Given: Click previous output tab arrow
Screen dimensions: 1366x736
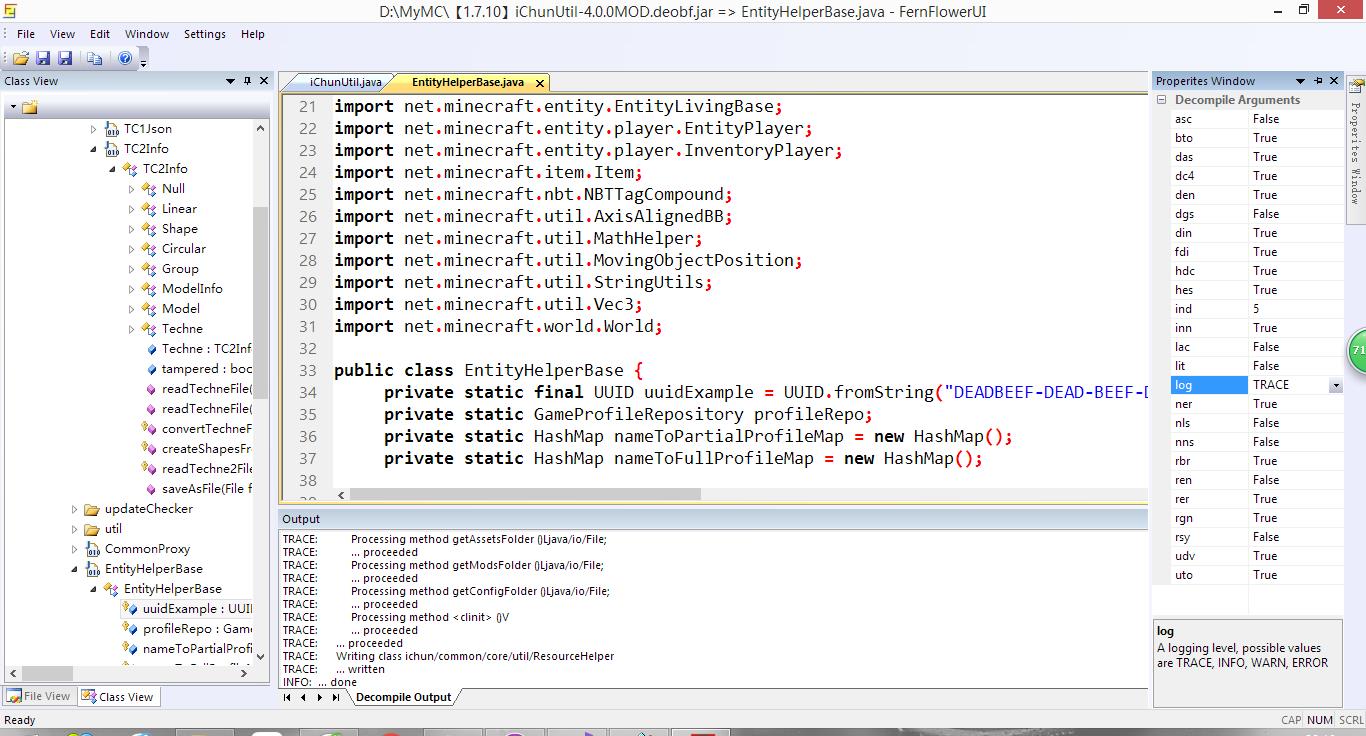Looking at the screenshot, I should tap(304, 697).
